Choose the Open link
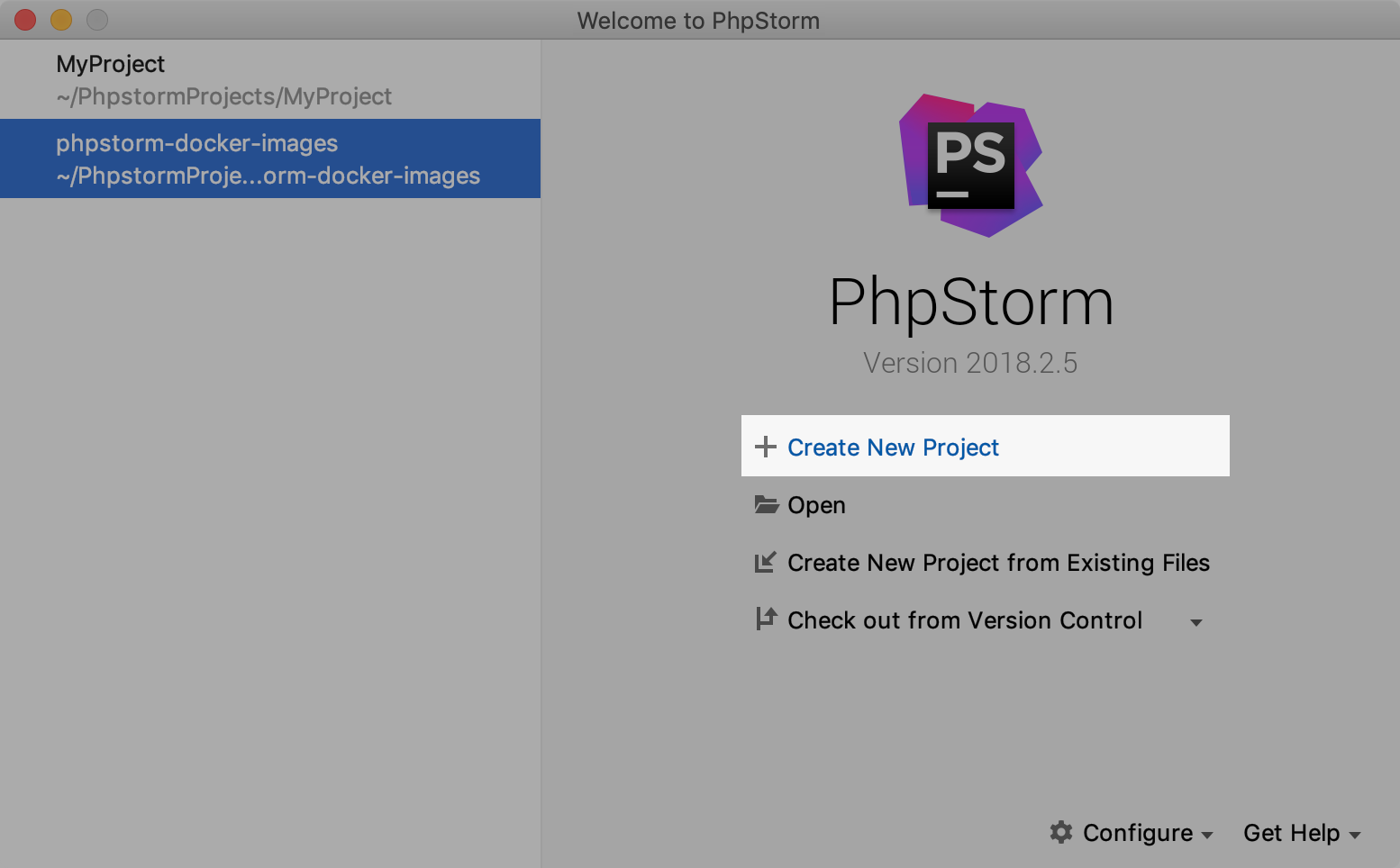 [x=816, y=505]
